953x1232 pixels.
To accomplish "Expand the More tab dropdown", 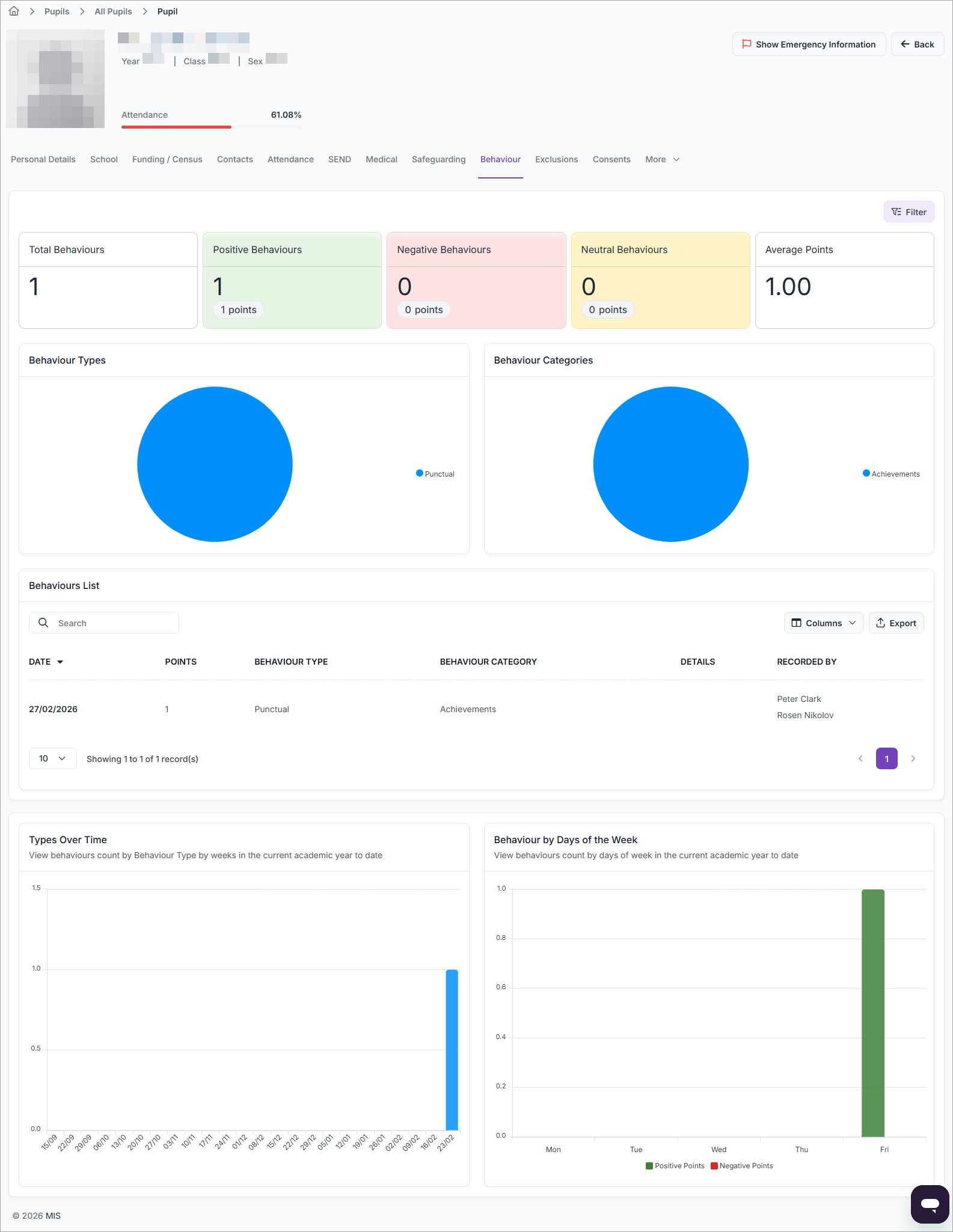I will point(662,159).
